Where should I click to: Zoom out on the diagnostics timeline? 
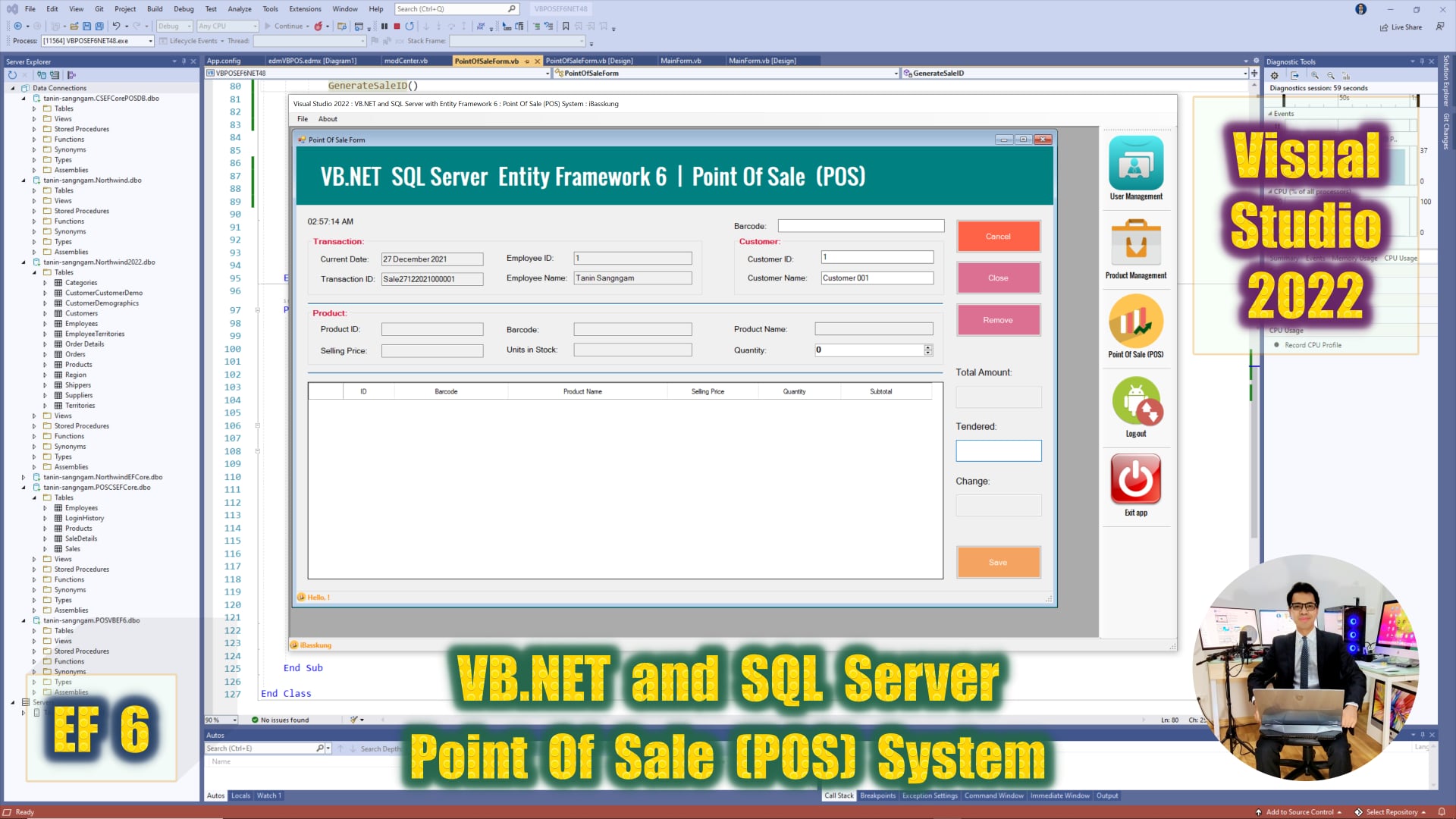pyautogui.click(x=1331, y=76)
